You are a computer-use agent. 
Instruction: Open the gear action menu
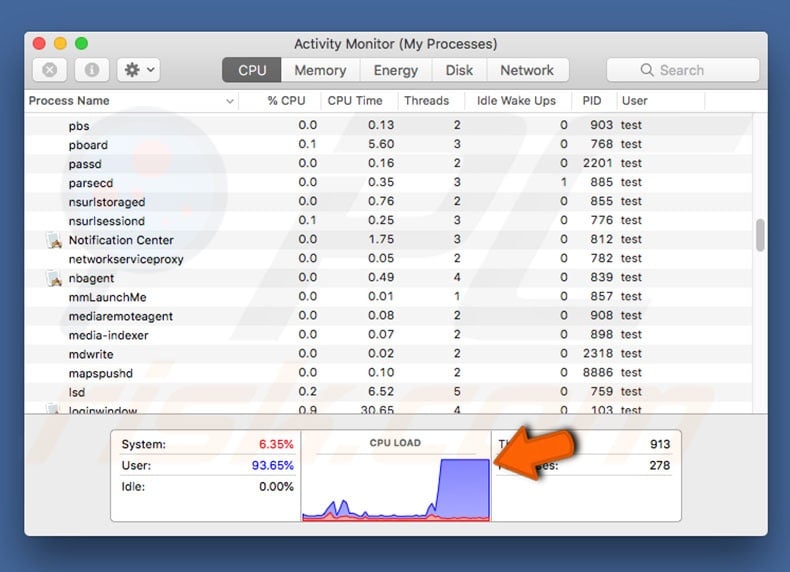tap(138, 70)
